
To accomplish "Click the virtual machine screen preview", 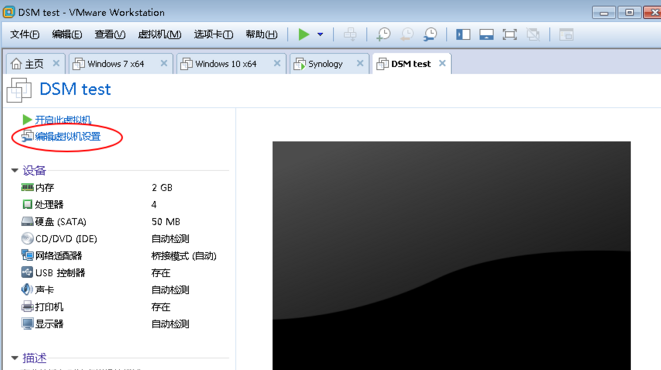I will tap(451, 256).
